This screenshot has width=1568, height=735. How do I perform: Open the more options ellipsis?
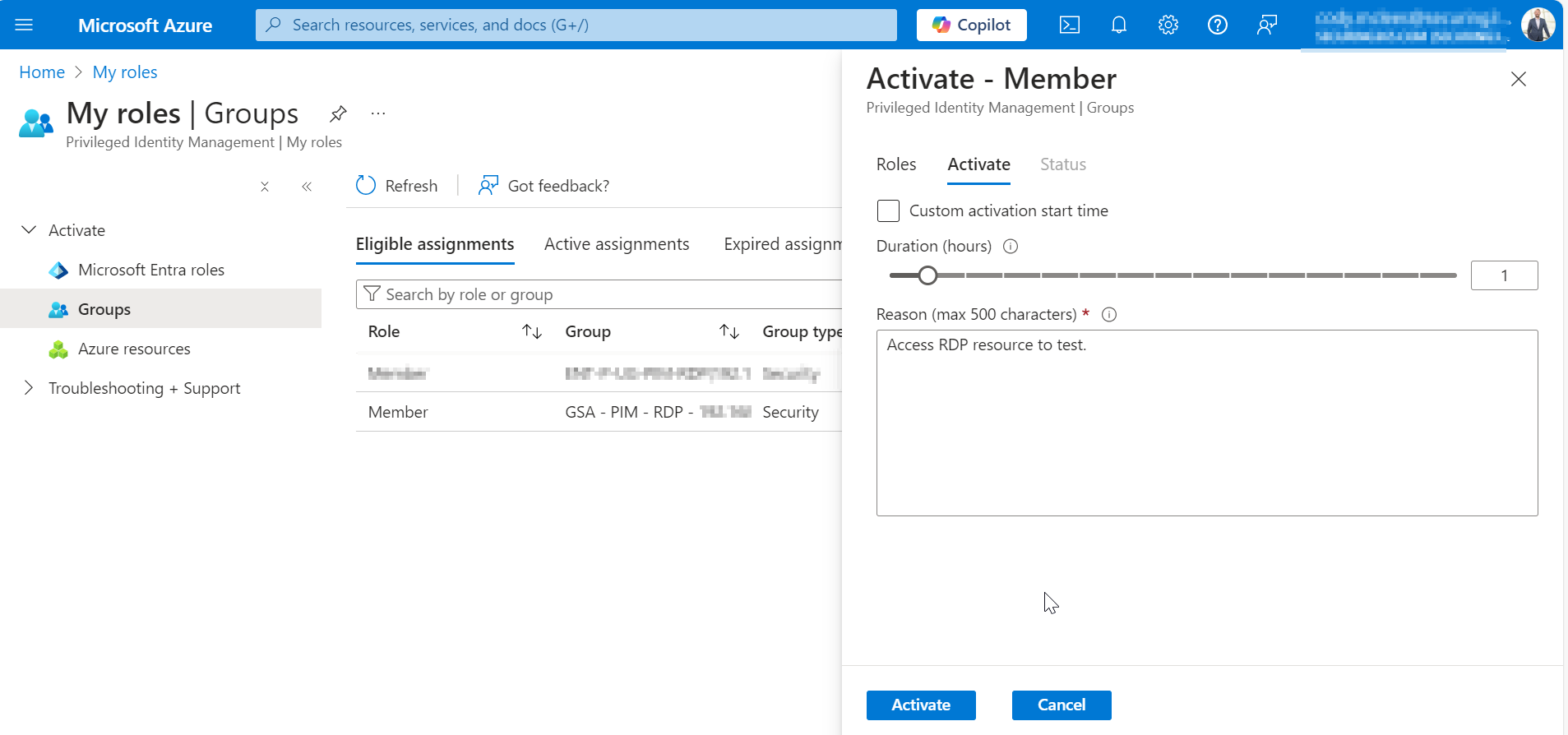(x=378, y=113)
